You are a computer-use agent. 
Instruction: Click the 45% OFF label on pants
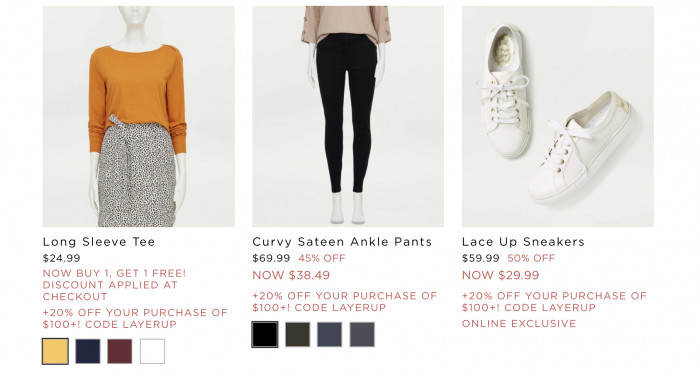point(322,258)
